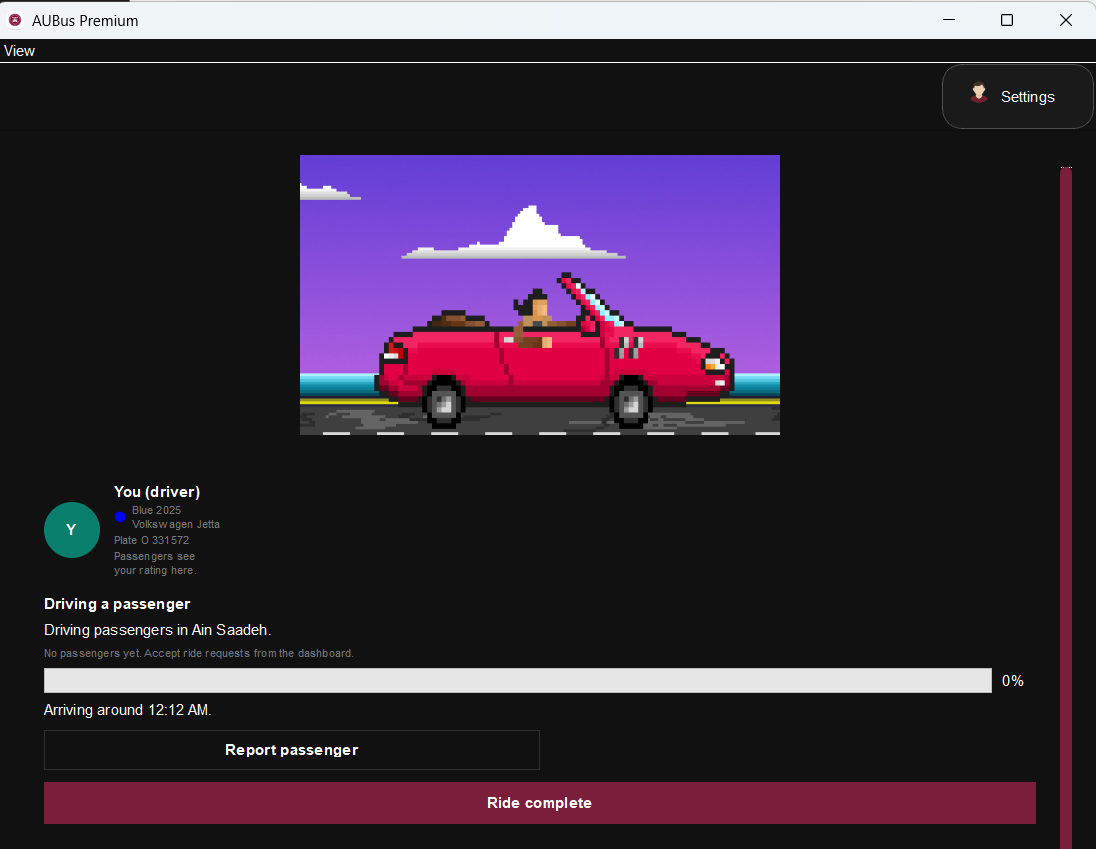Click 'Driving passengers in Ain Saadeh.' text

click(x=157, y=630)
